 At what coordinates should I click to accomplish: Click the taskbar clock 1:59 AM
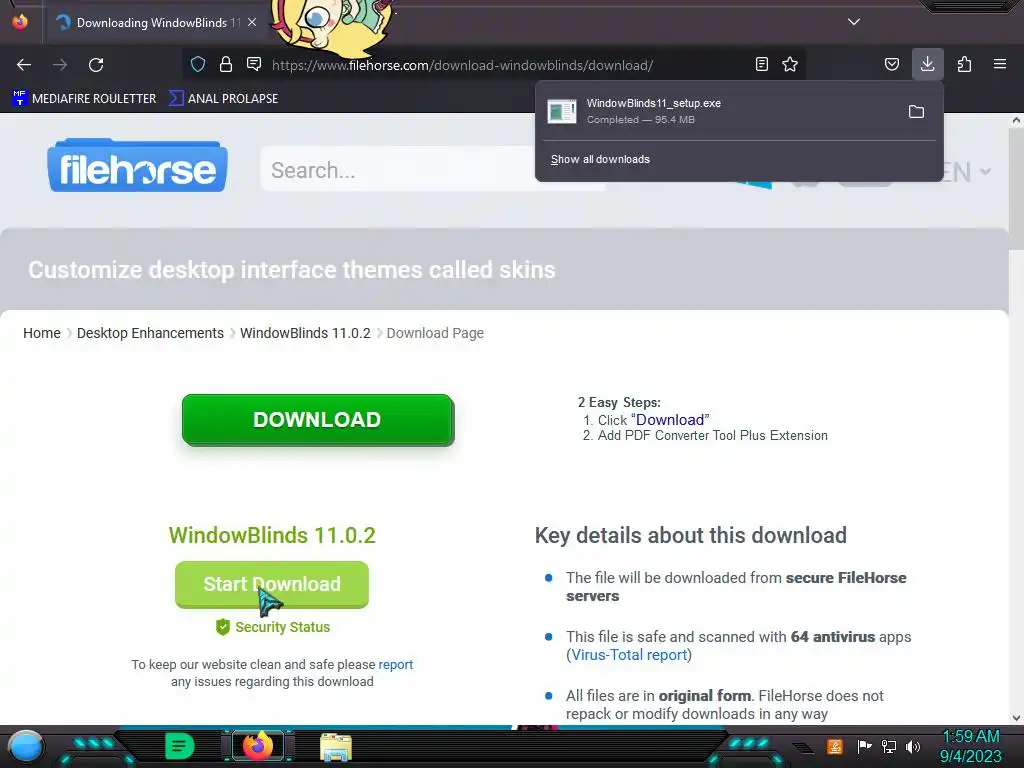(x=971, y=737)
